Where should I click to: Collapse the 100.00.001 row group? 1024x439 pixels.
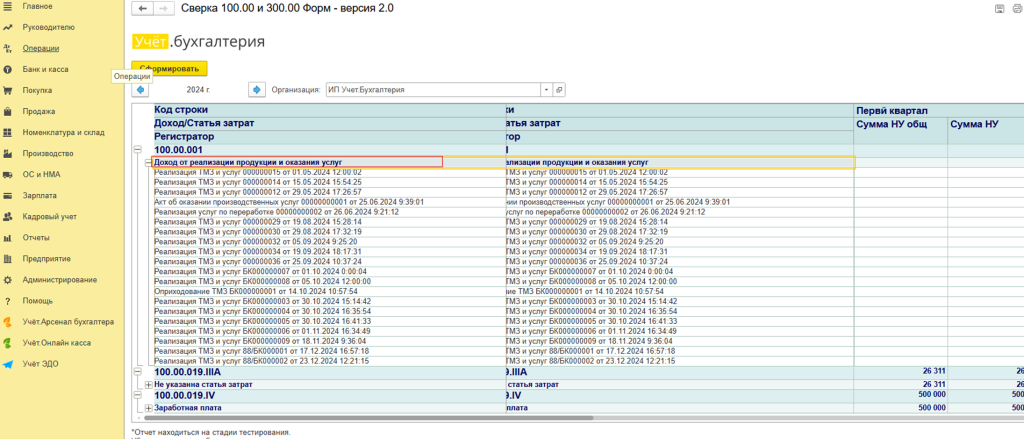click(139, 150)
